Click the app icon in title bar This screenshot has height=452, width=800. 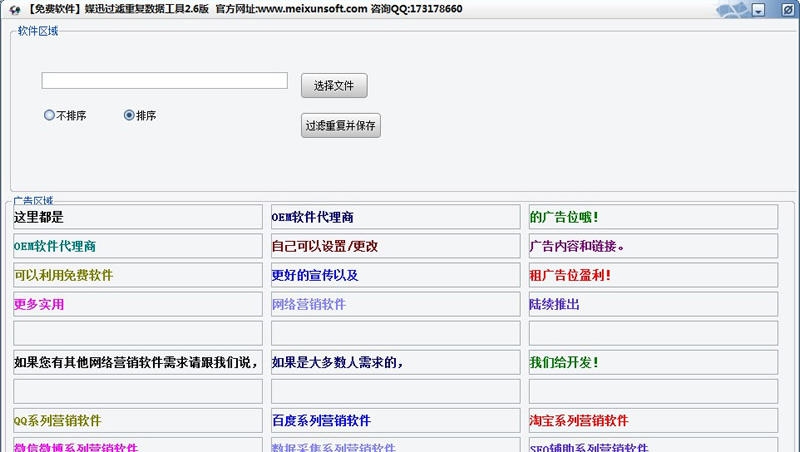[x=14, y=9]
